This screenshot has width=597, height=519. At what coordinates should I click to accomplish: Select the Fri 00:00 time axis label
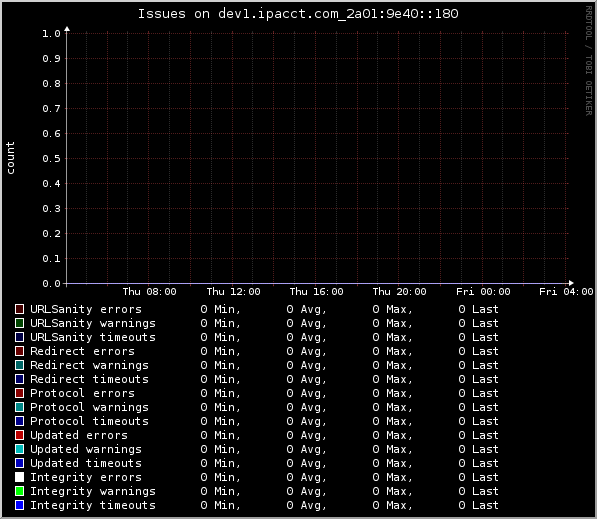pos(483,292)
